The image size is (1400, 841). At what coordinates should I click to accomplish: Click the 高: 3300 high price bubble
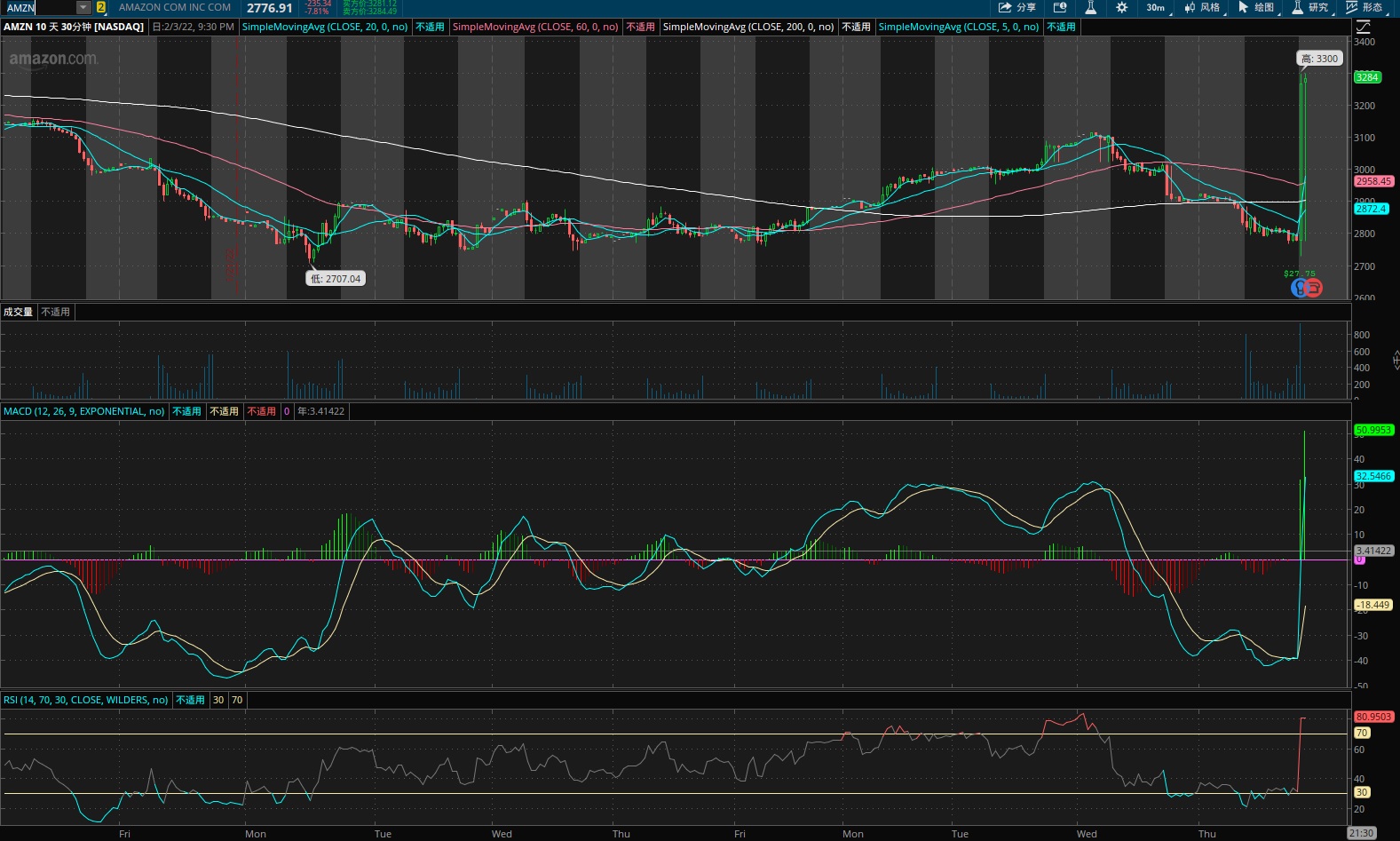1319,59
